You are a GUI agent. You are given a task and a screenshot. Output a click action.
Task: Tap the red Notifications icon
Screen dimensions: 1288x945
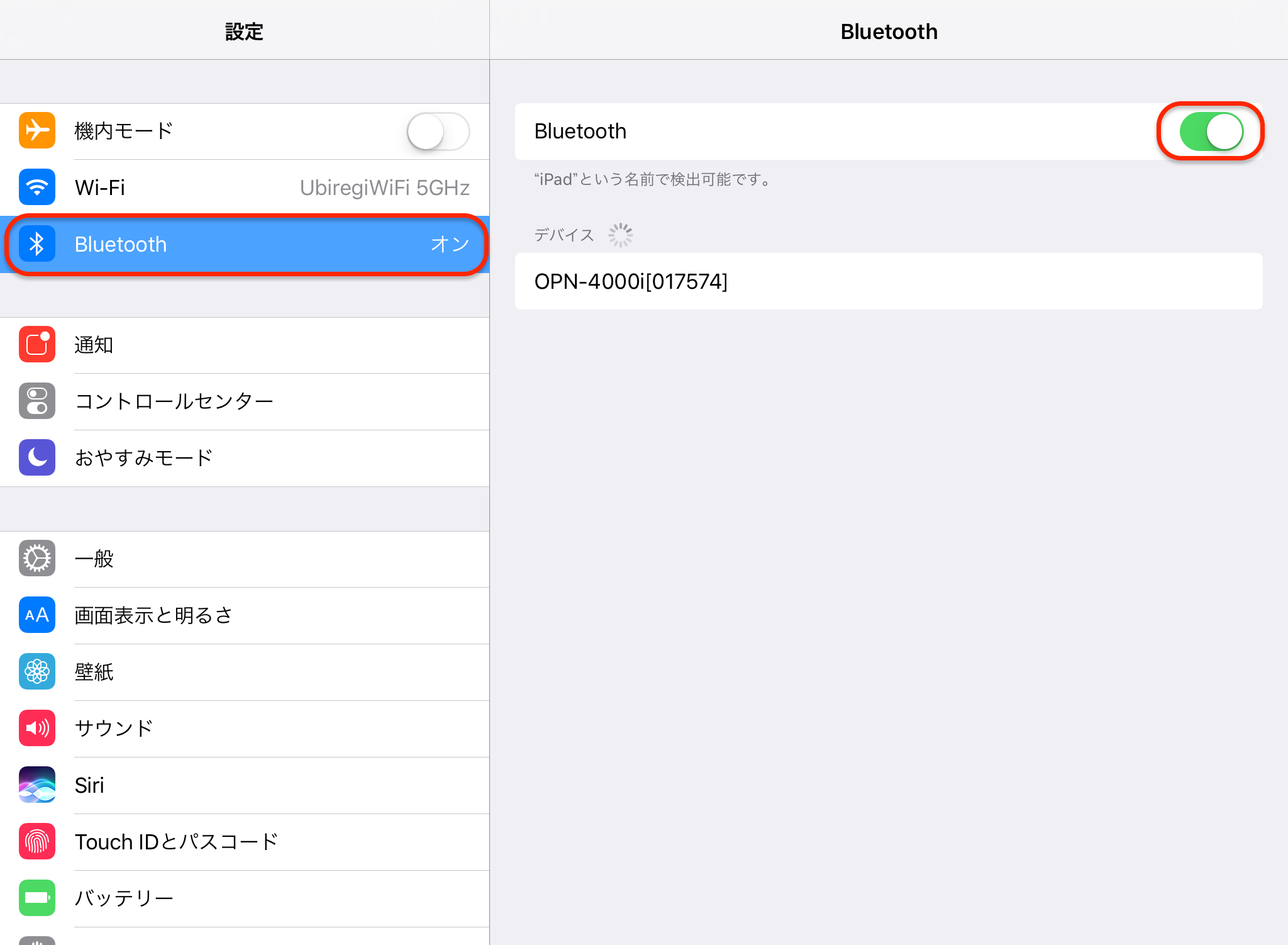(x=37, y=345)
